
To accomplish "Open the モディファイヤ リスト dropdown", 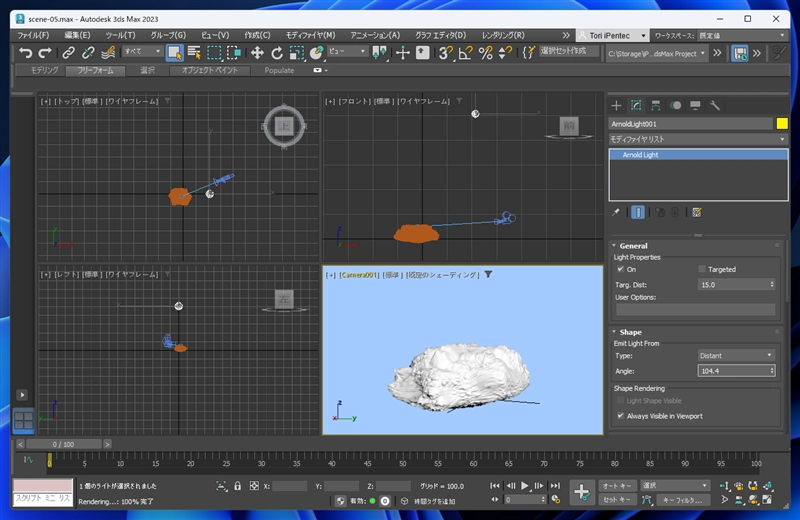I will click(x=697, y=139).
